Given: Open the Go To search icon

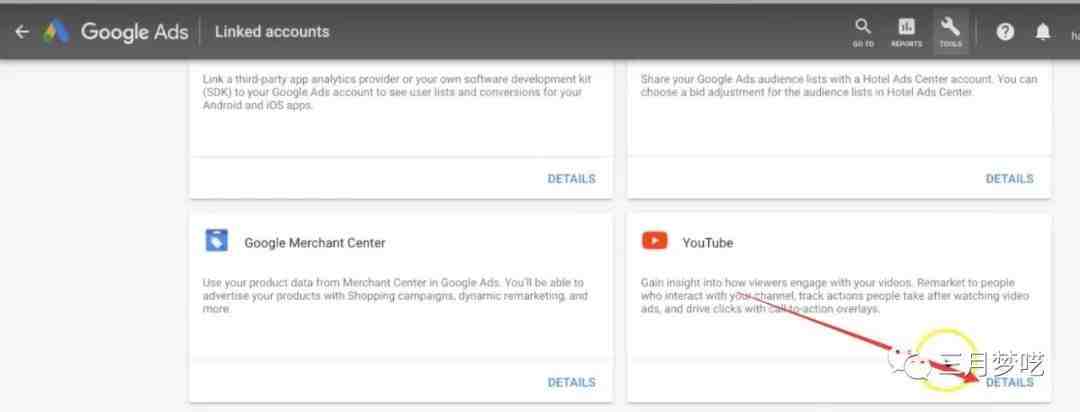Looking at the screenshot, I should coord(863,31).
